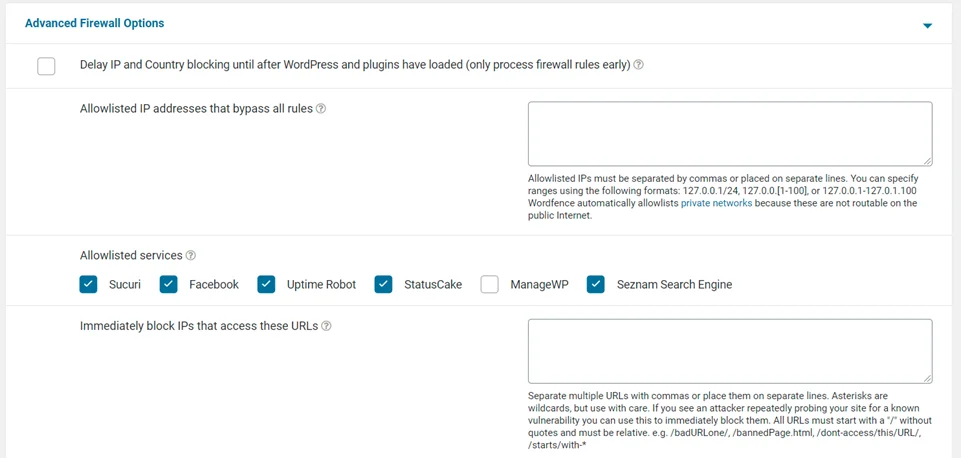Toggle the StatusCake service checkbox
The image size is (961, 458).
[x=384, y=285]
